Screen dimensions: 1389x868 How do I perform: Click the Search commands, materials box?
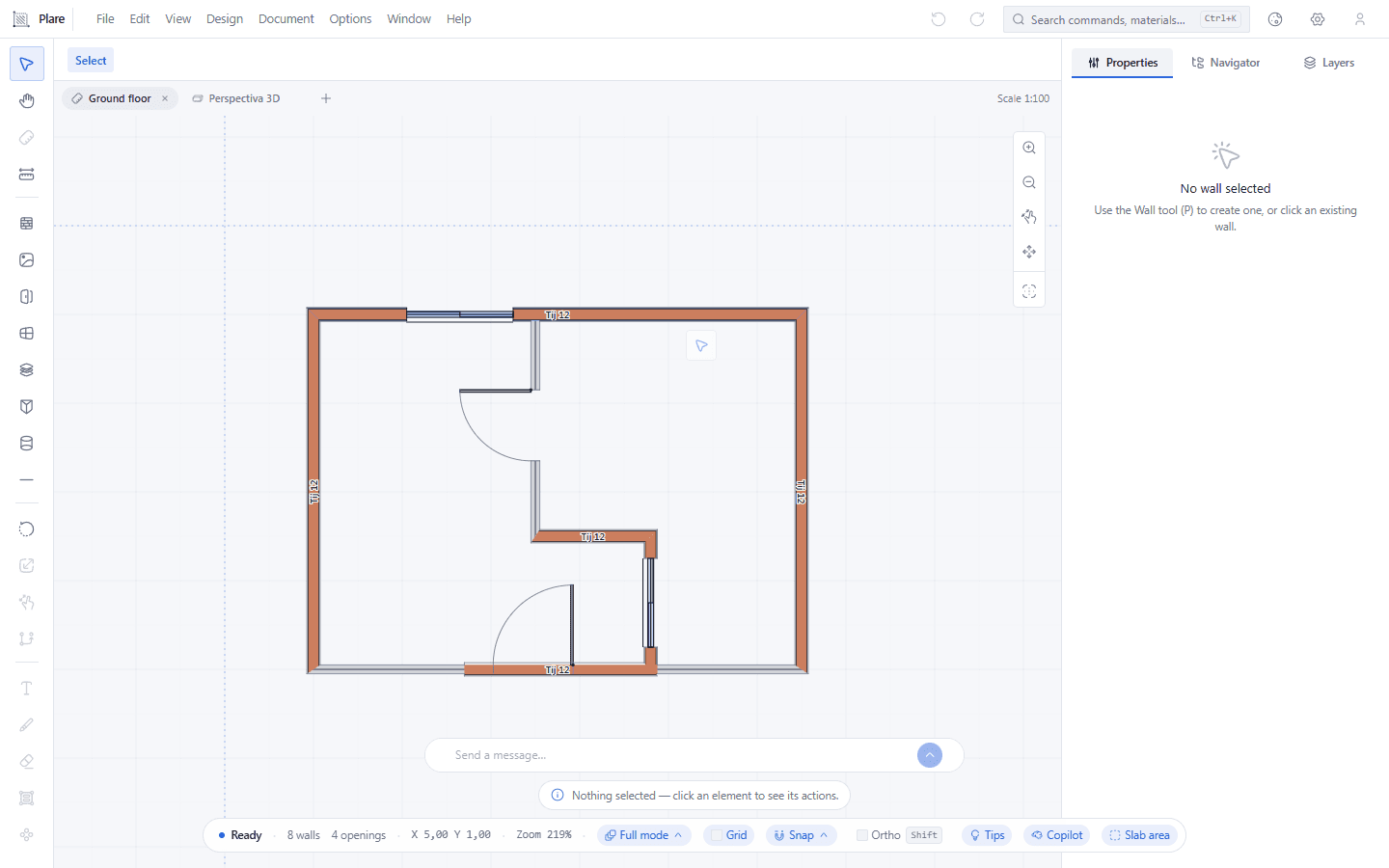[x=1127, y=19]
